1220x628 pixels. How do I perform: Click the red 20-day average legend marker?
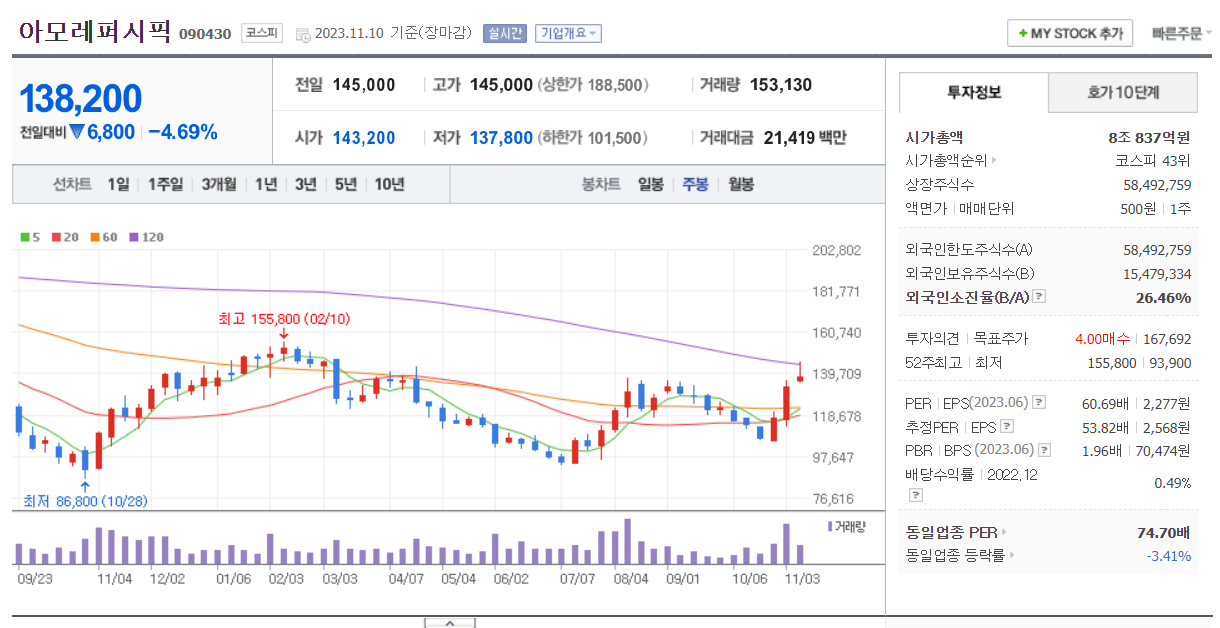(56, 237)
